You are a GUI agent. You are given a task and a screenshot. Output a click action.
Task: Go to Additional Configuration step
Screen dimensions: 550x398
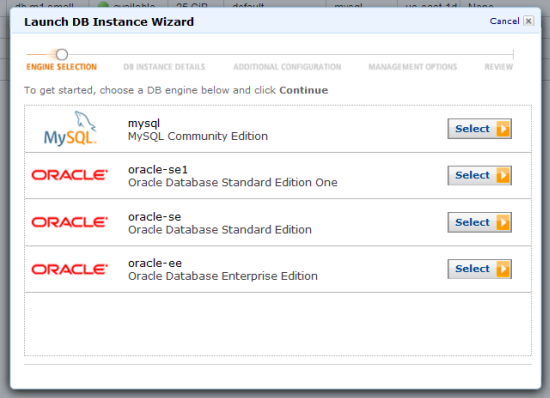[287, 67]
